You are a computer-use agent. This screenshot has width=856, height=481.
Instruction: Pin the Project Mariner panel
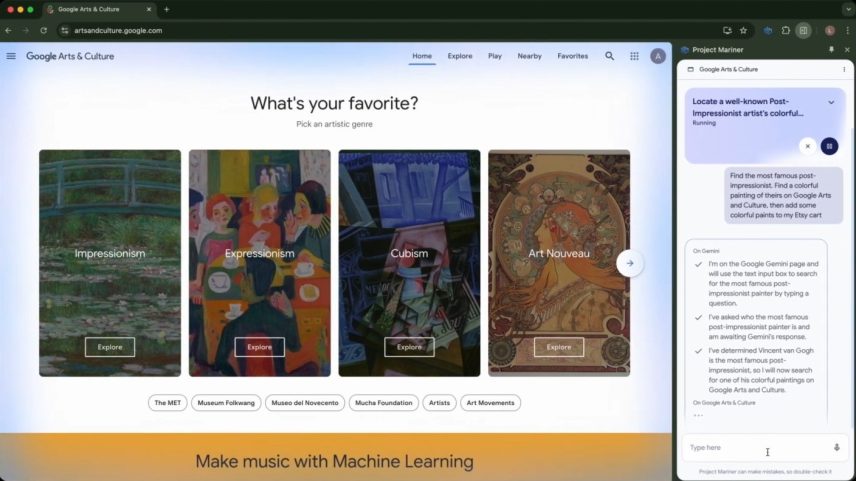(831, 50)
